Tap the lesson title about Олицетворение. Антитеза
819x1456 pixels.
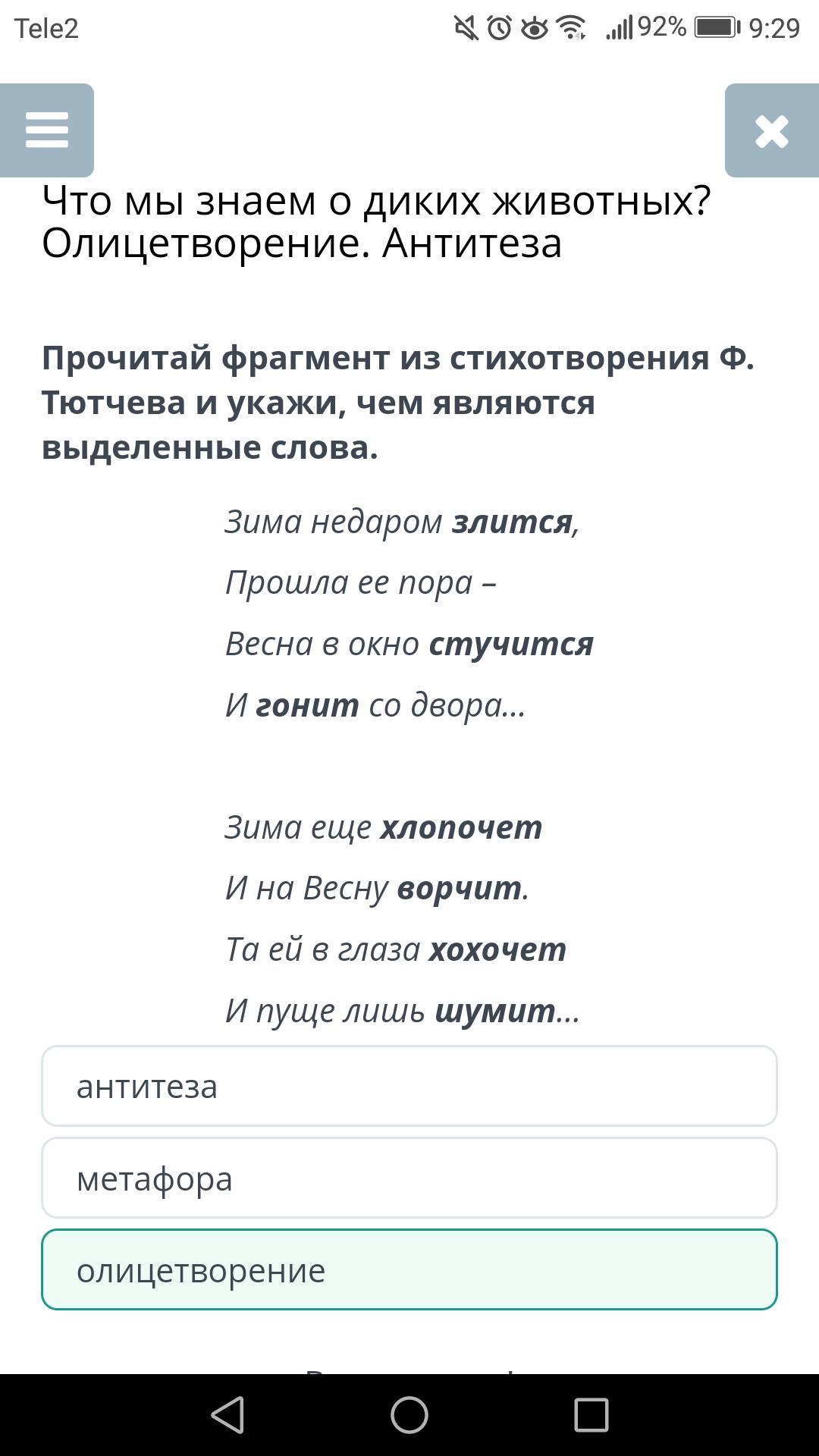pyautogui.click(x=377, y=221)
